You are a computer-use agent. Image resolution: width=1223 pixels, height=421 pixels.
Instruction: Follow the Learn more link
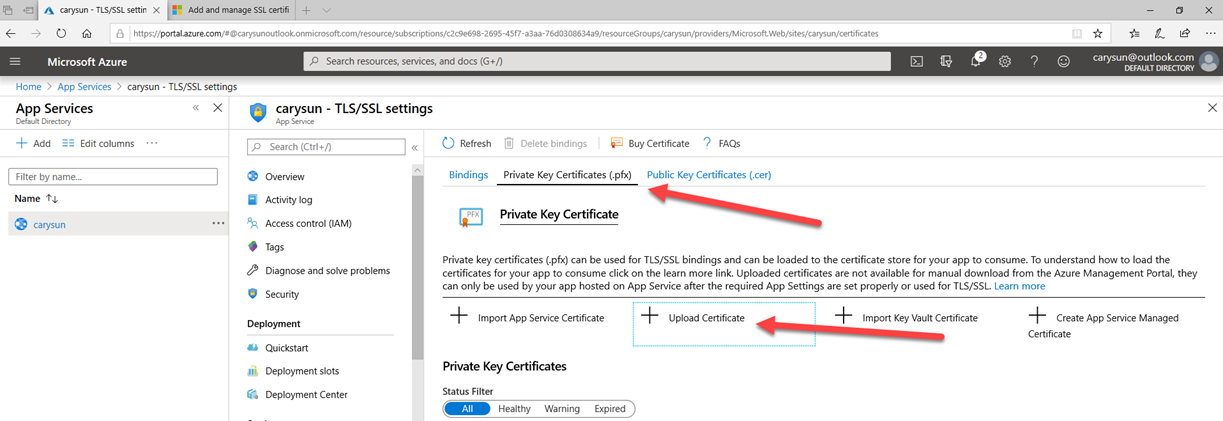(x=1019, y=286)
